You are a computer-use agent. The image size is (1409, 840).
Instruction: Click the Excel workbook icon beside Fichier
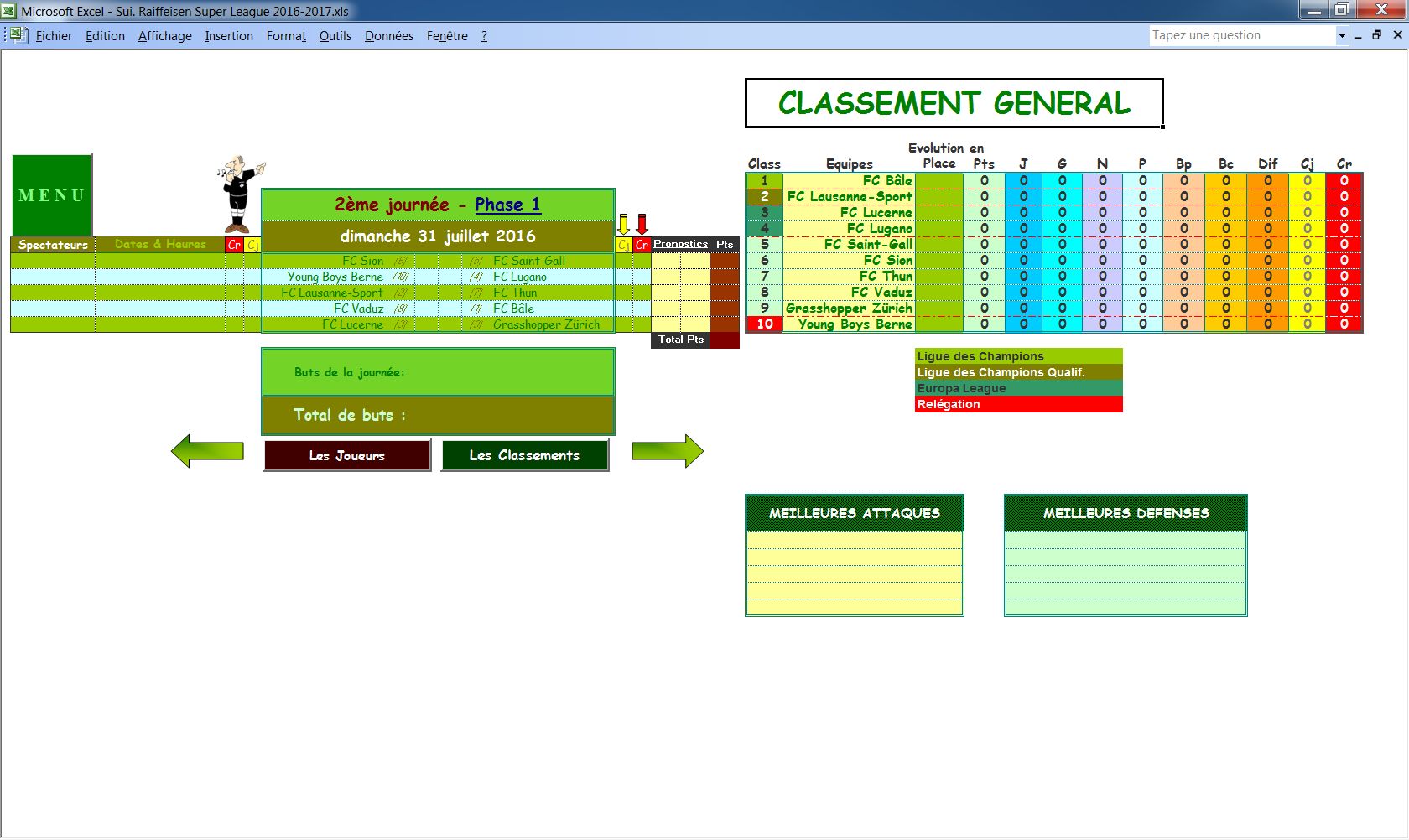[18, 35]
